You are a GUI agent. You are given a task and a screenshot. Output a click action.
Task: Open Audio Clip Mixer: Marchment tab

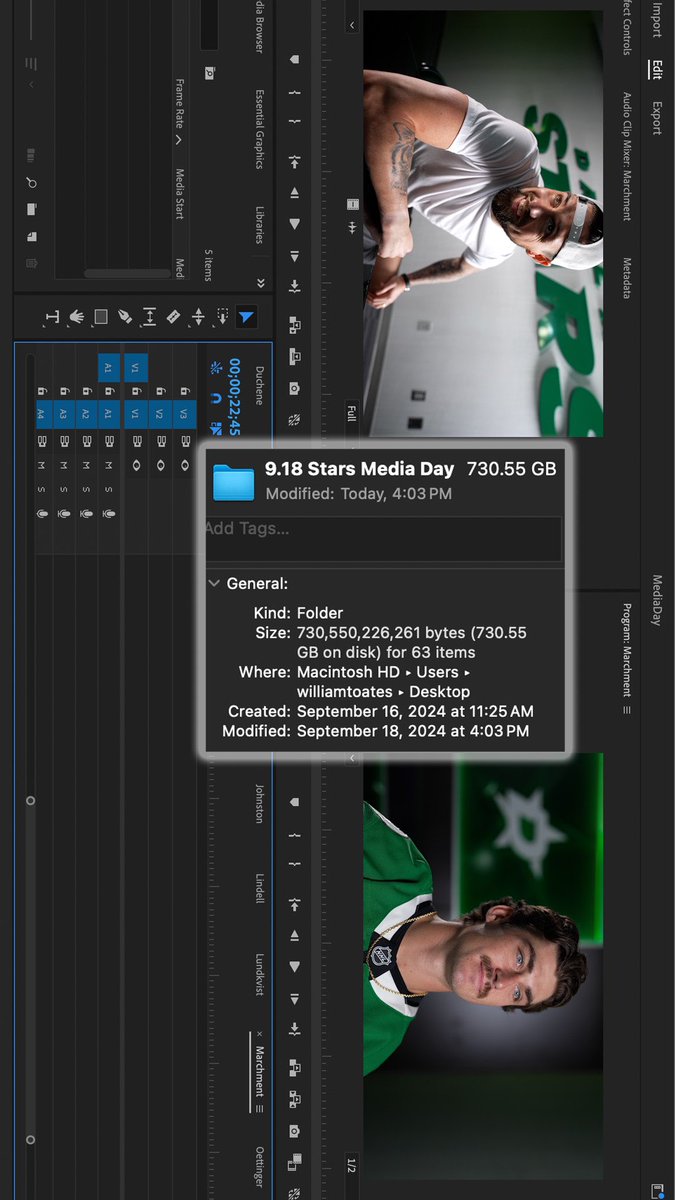click(627, 158)
